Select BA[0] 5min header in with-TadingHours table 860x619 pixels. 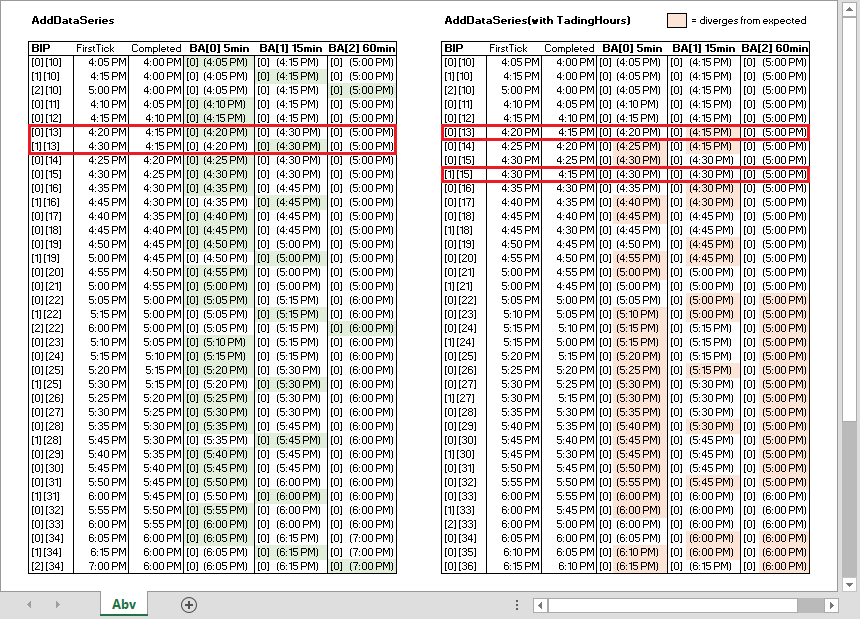(632, 48)
